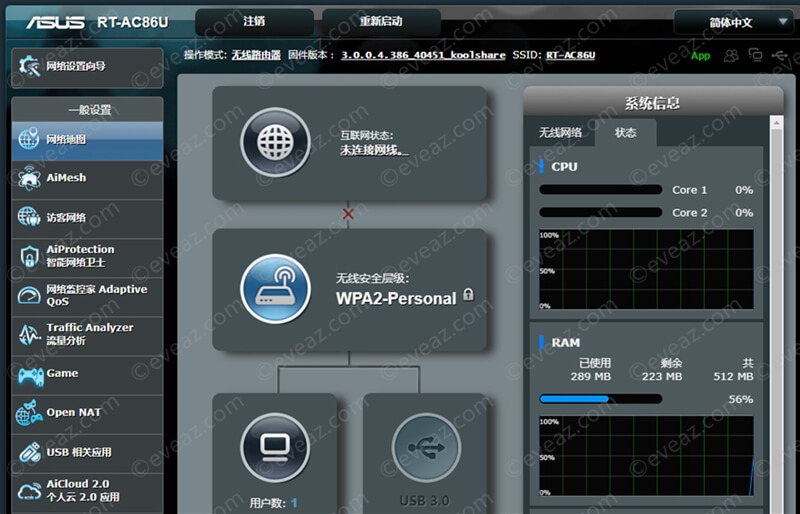Click the 注销 logout button
800x514 pixels.
pos(254,21)
